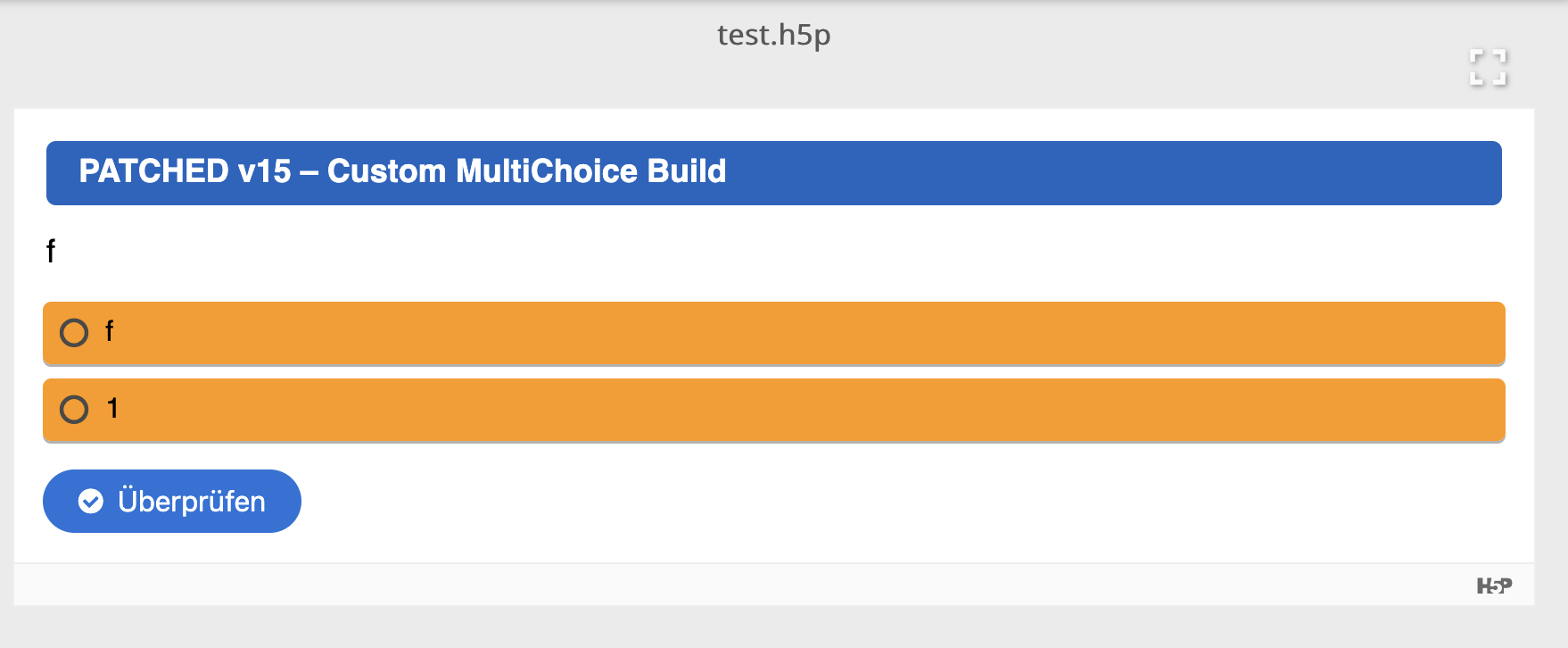Click the "f" label in the first answer
This screenshot has width=1568, height=648.
click(x=109, y=332)
